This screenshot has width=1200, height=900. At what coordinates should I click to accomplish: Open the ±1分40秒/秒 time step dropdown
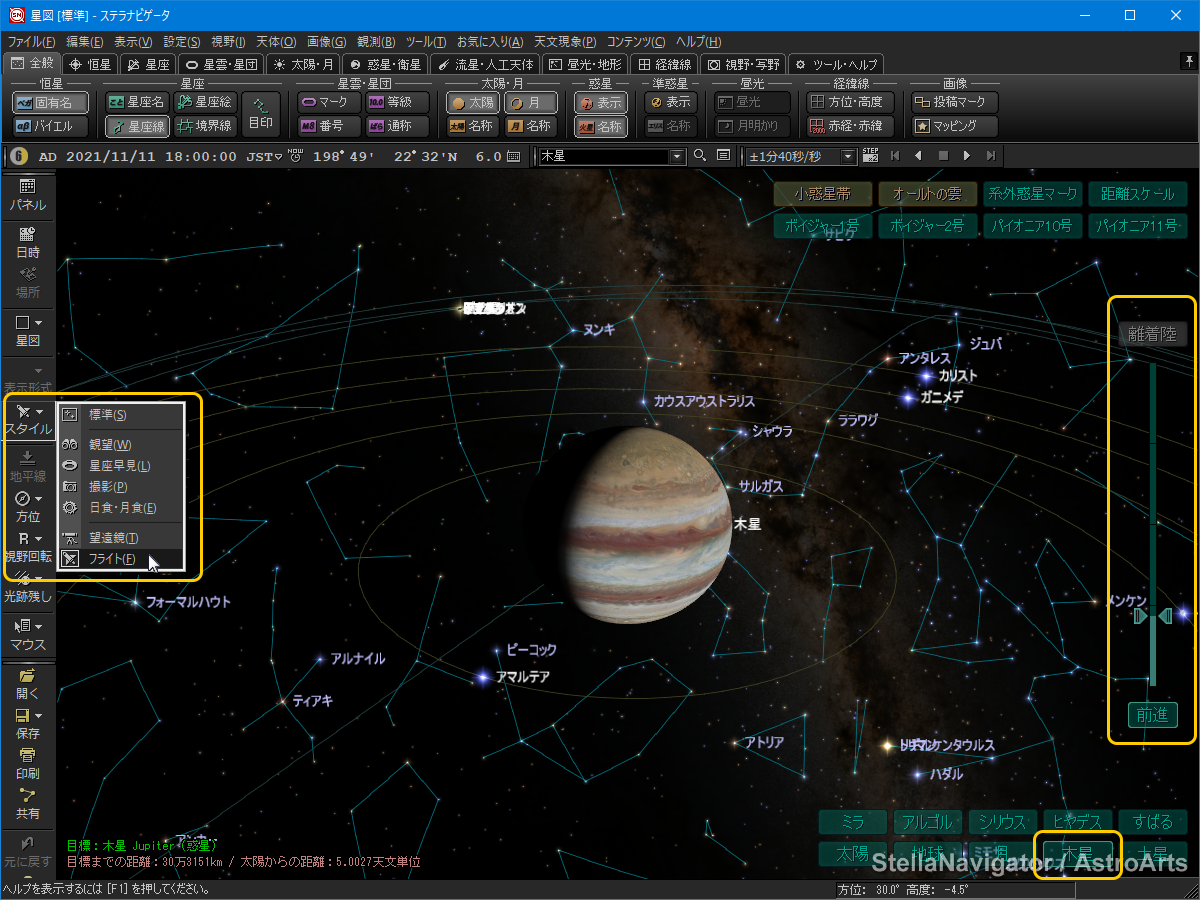[849, 156]
